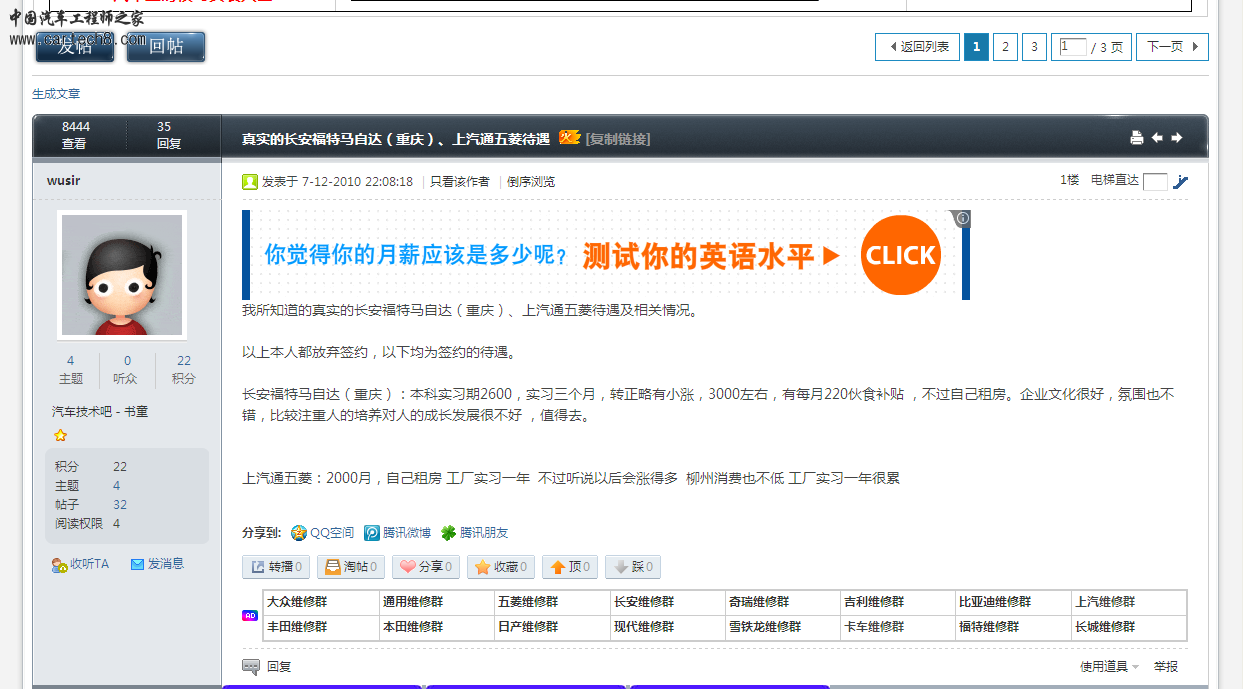Go to page 3
This screenshot has width=1243, height=689.
[1035, 47]
